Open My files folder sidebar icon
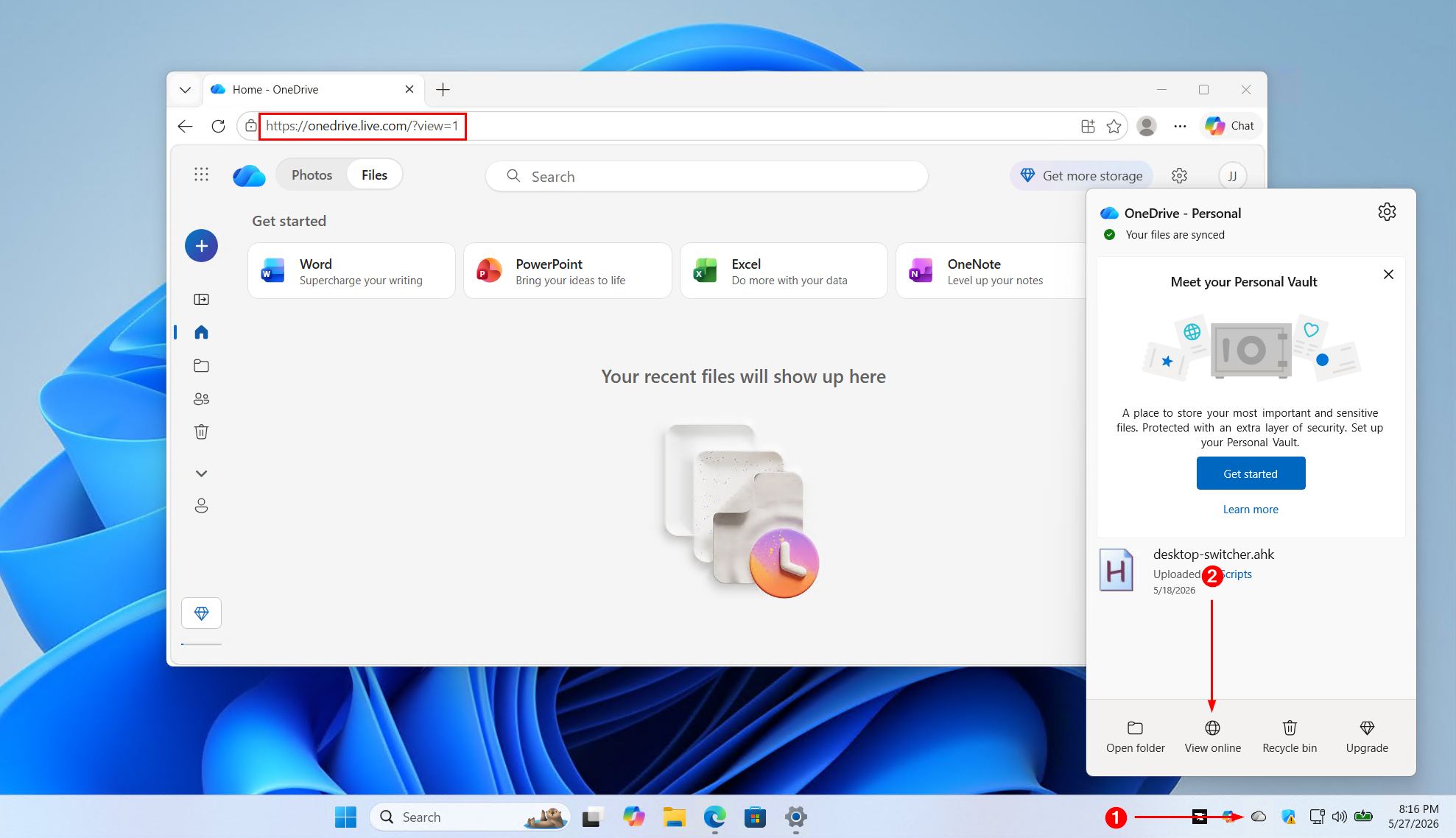 pyautogui.click(x=201, y=365)
